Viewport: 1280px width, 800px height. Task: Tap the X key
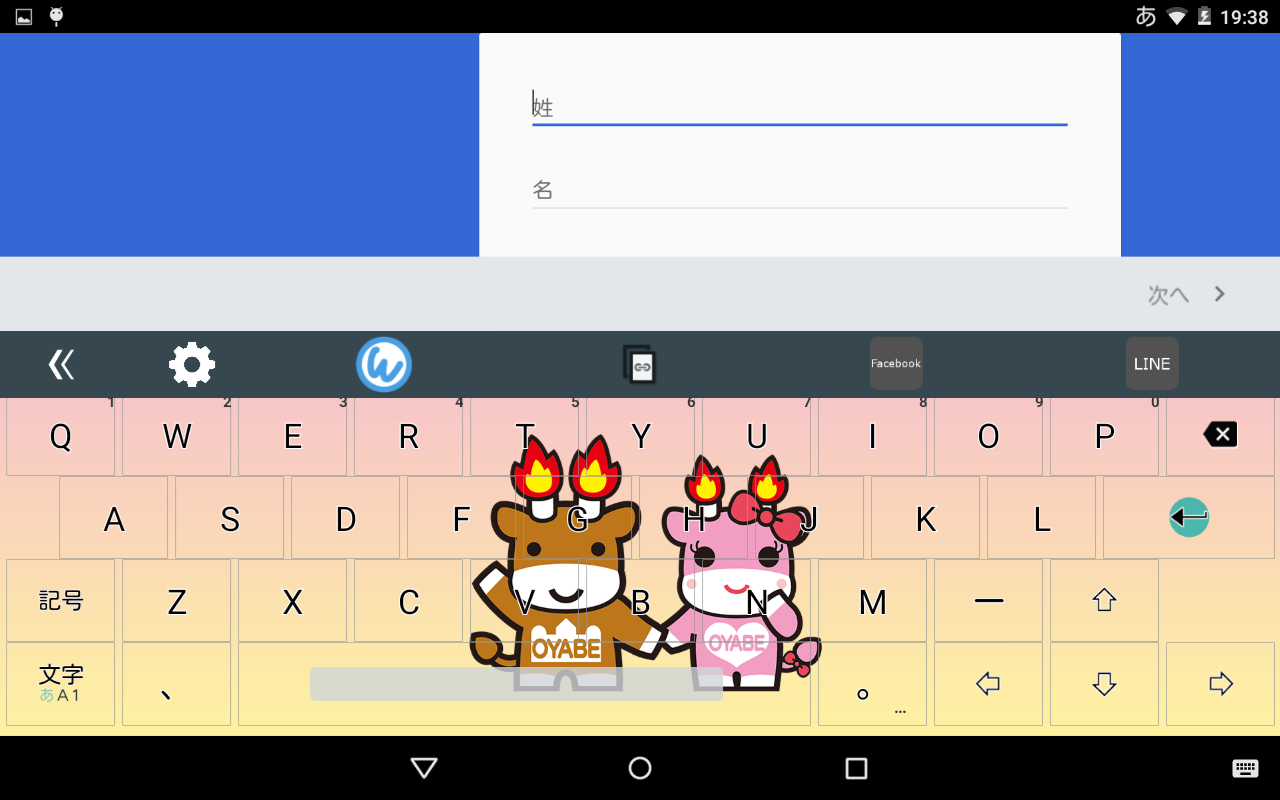(x=292, y=600)
